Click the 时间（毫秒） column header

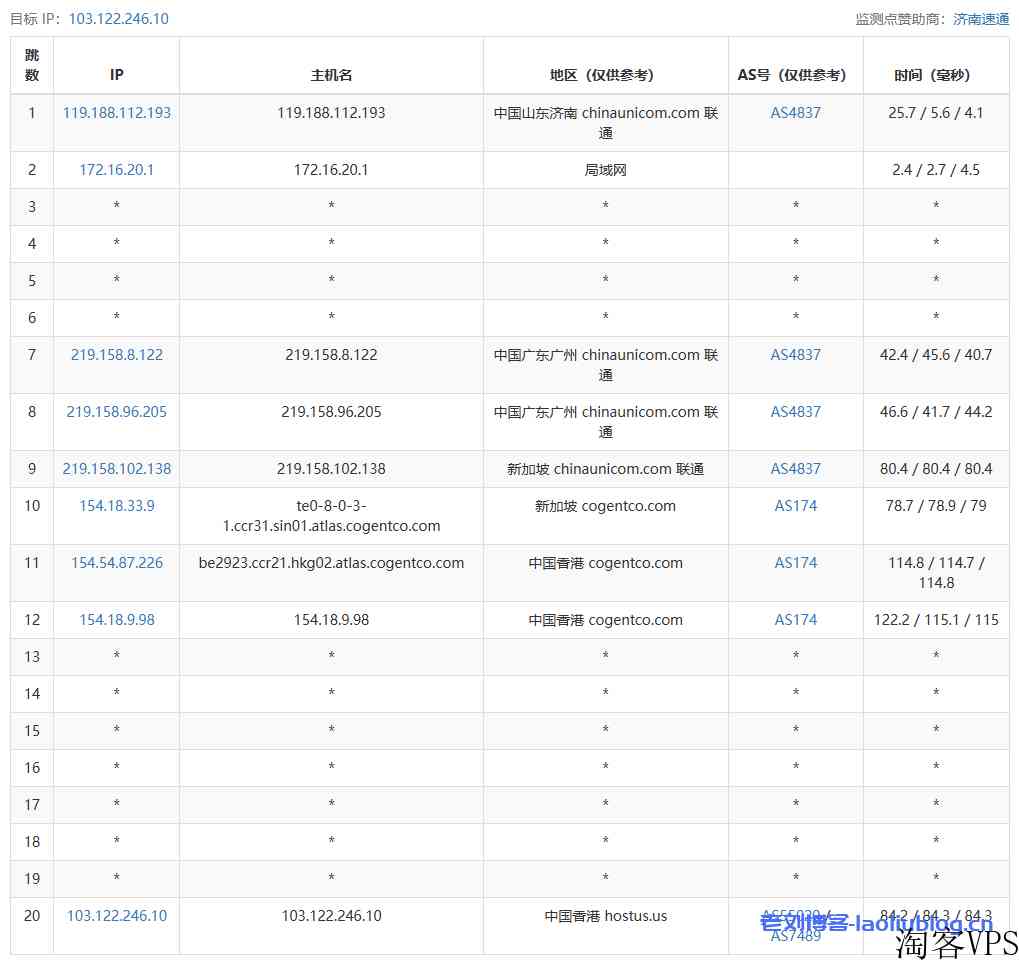click(935, 75)
